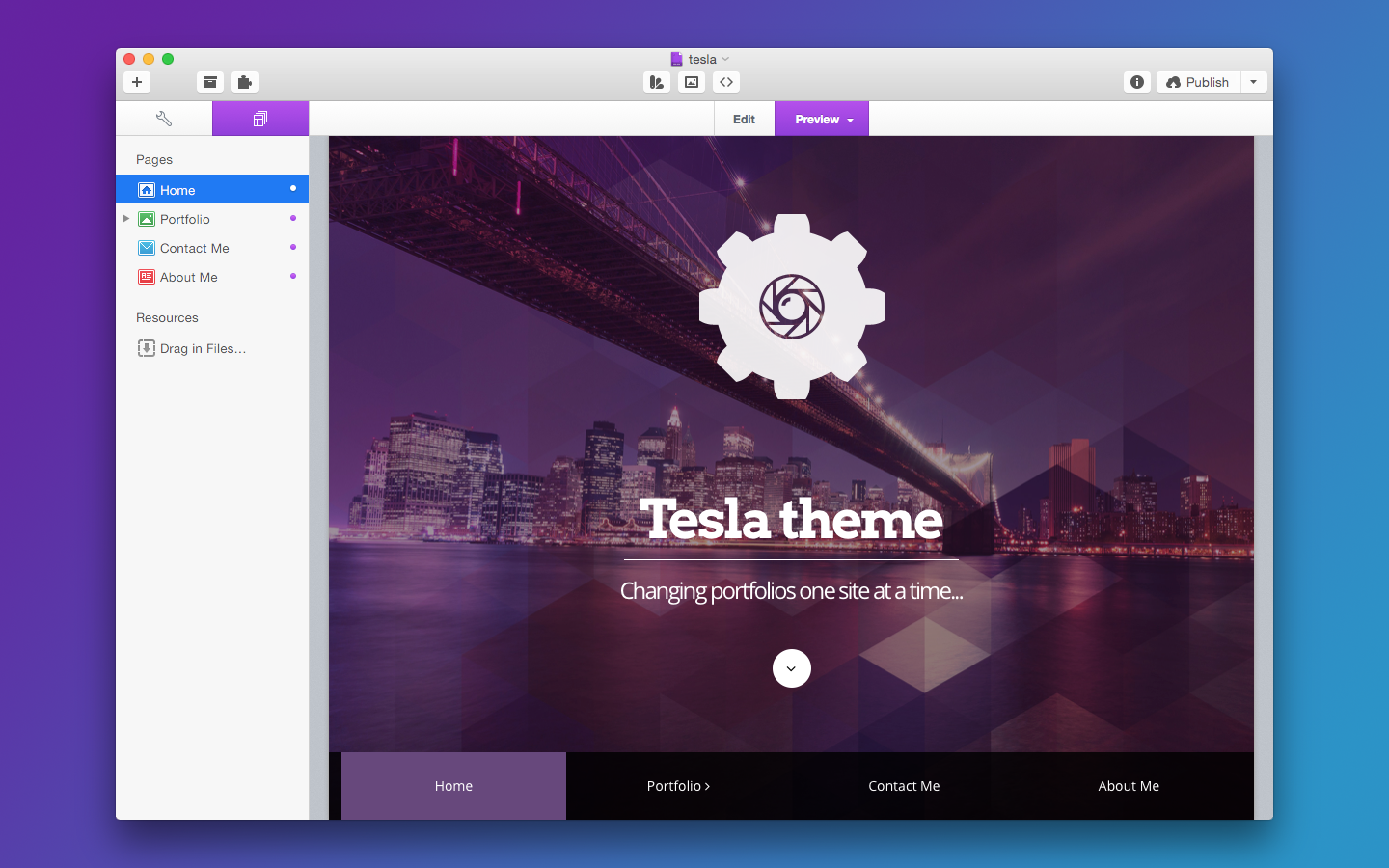Click the plus button to add a page
The height and width of the screenshot is (868, 1389).
coord(137,82)
